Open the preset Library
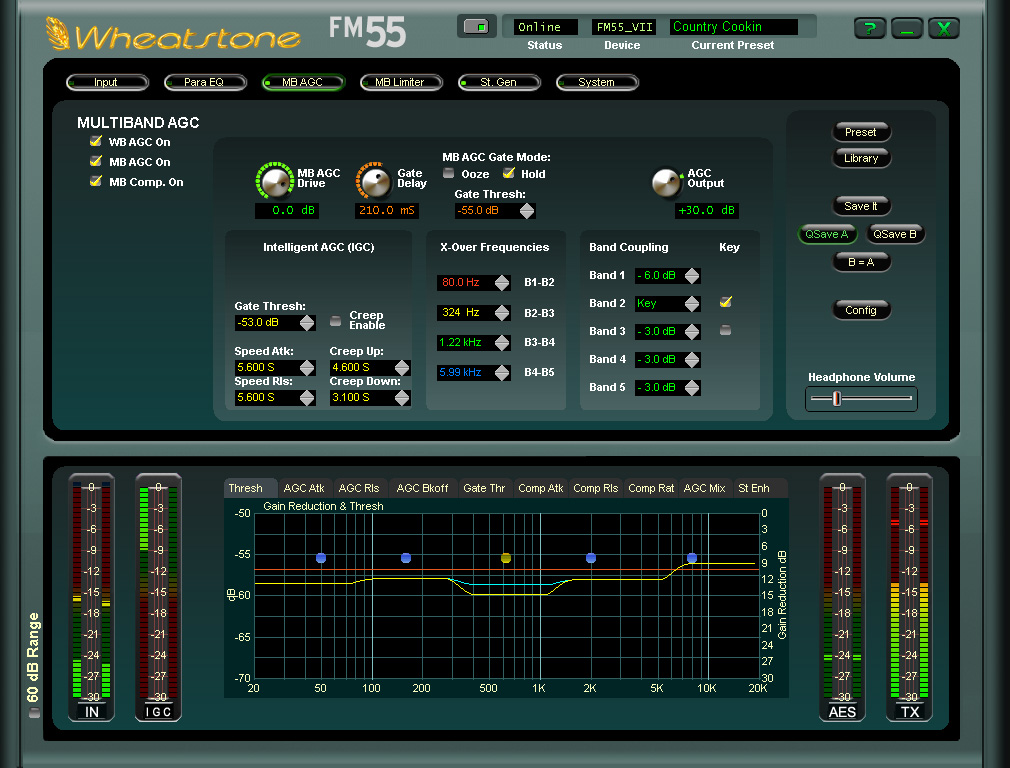 click(860, 158)
